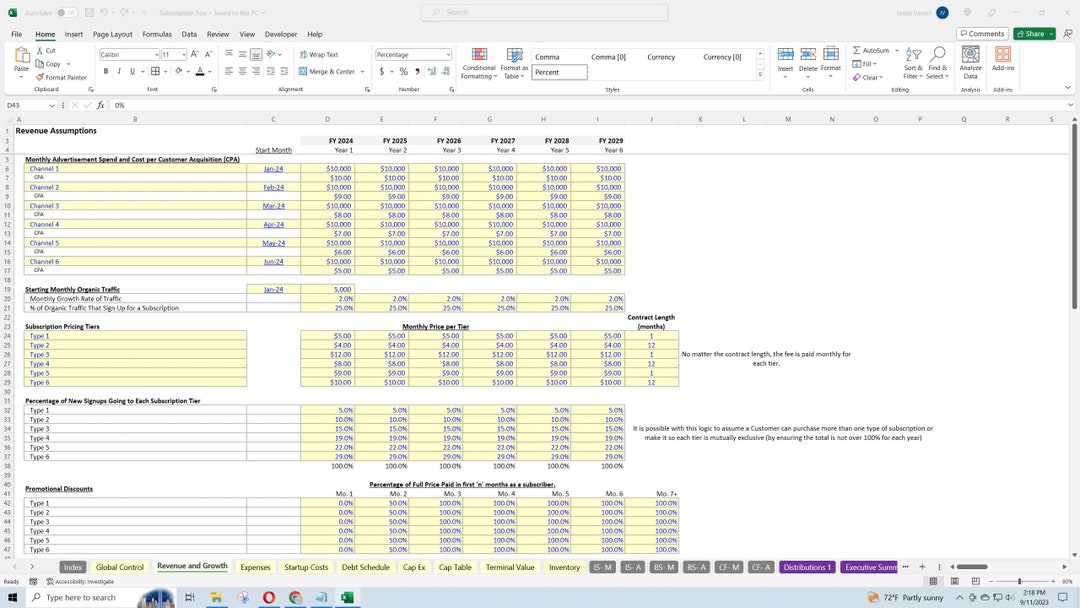Open the Comments pane
This screenshot has width=1080, height=608.
[x=982, y=33]
